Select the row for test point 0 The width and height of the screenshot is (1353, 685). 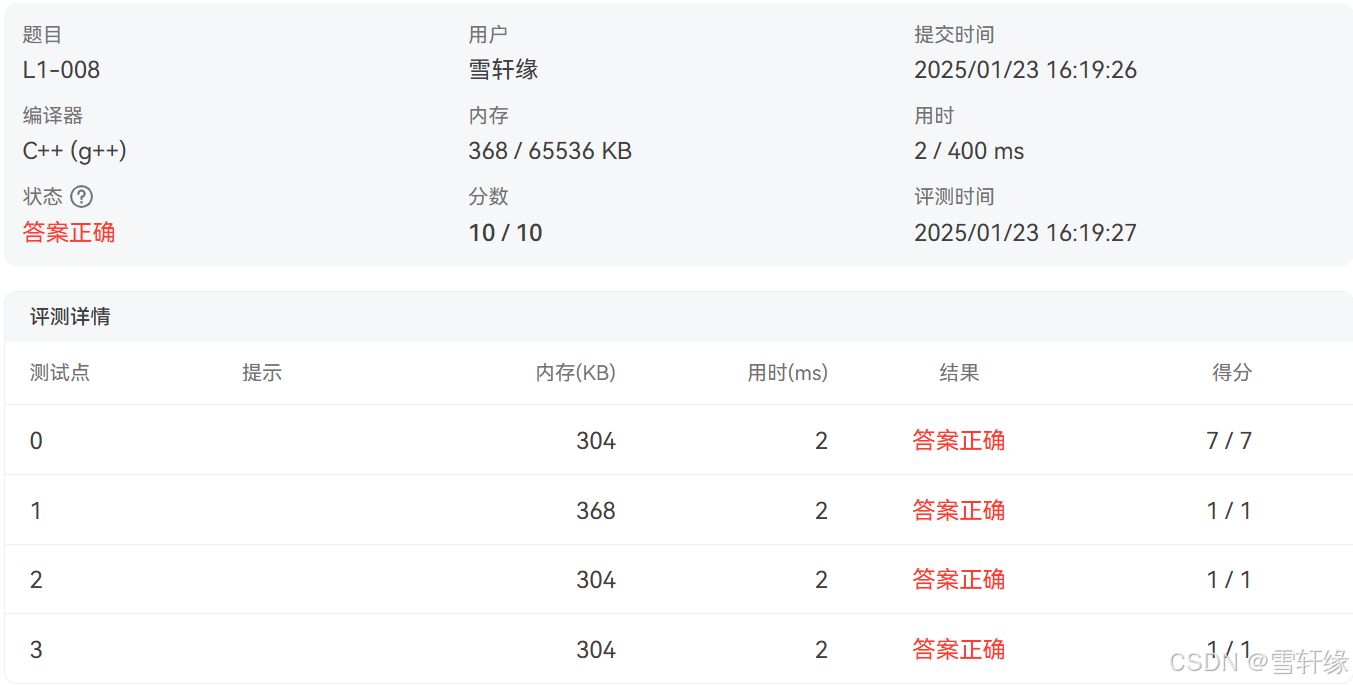point(400,440)
